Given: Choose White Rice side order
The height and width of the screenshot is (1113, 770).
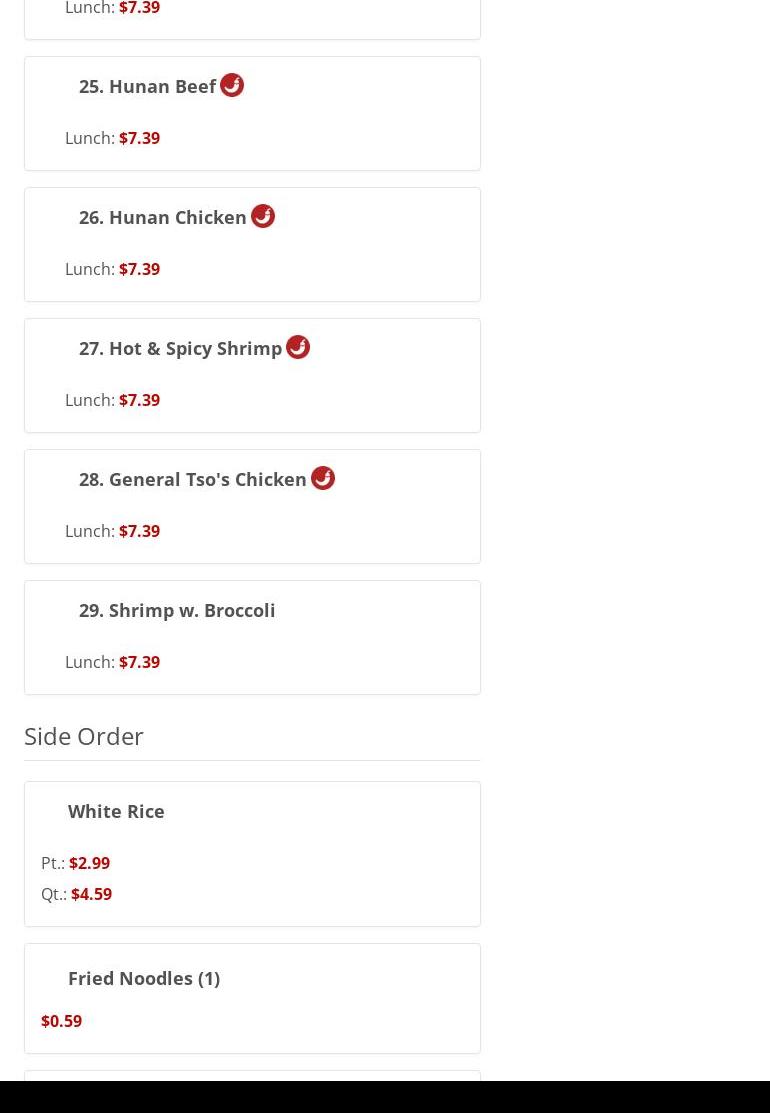Looking at the screenshot, I should 116,811.
